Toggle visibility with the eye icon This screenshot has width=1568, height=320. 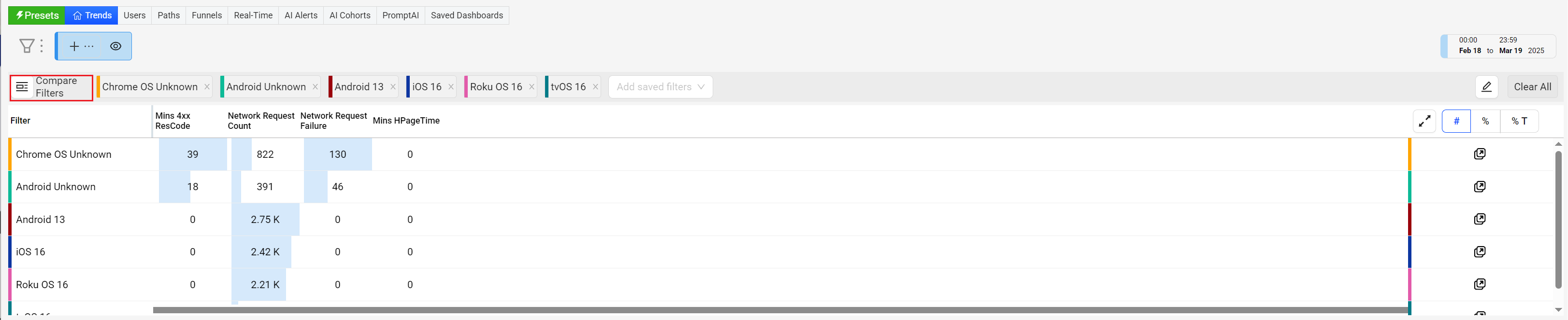[115, 46]
